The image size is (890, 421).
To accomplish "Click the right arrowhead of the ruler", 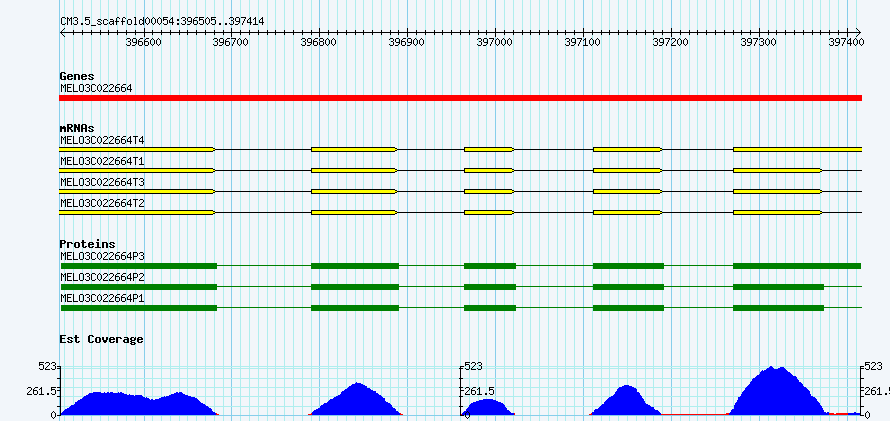I will [858, 32].
